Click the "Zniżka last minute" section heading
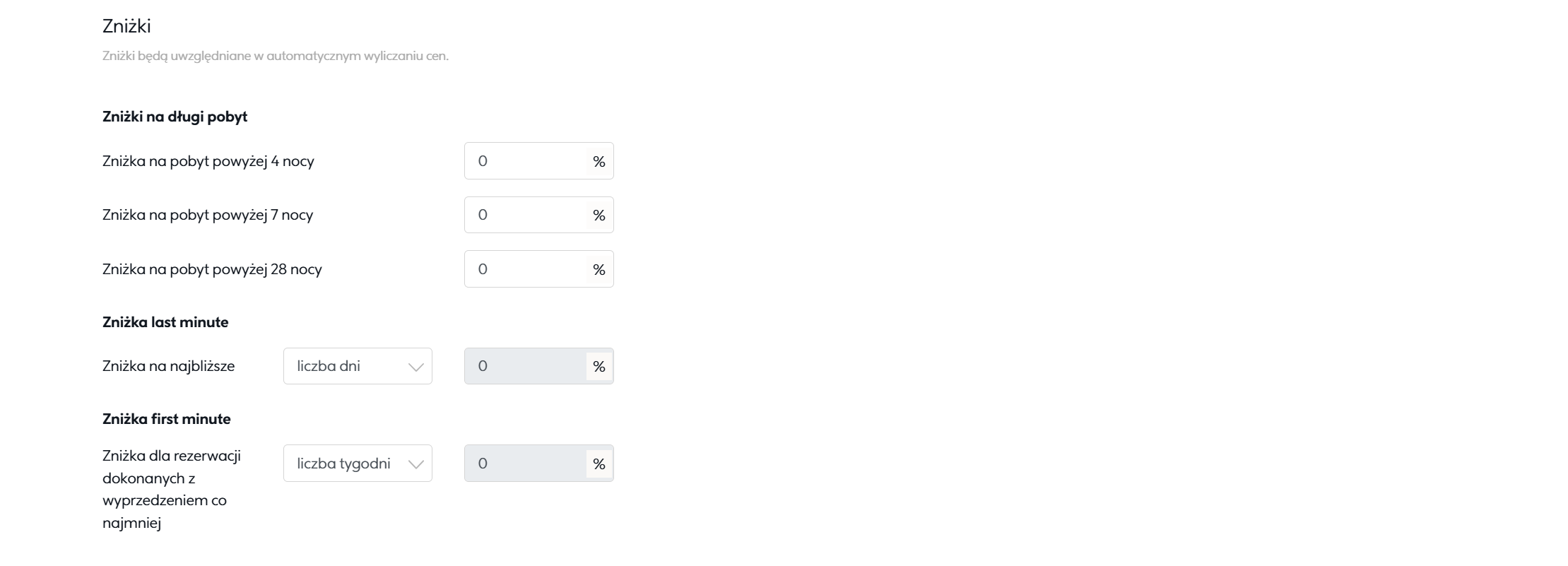The width and height of the screenshot is (1568, 566). [x=165, y=322]
